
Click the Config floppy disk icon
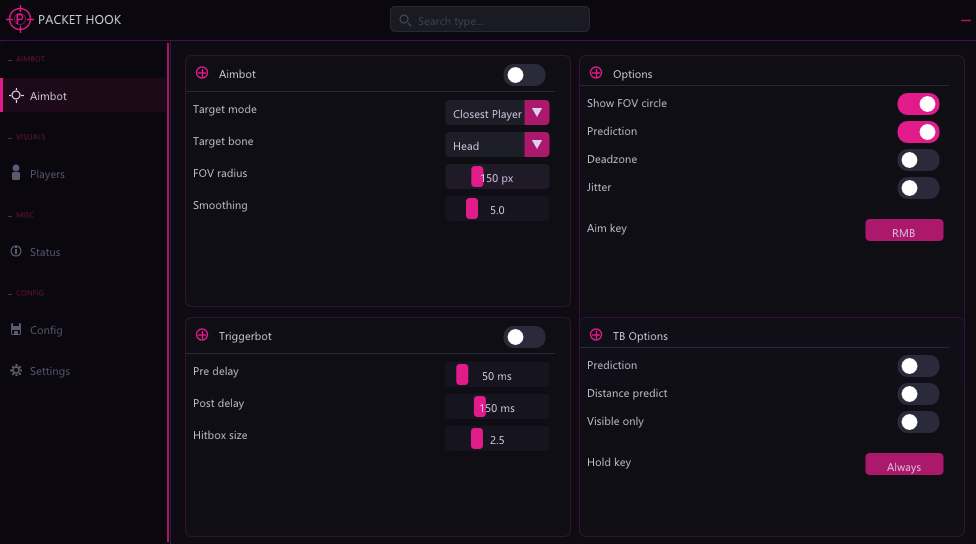pos(16,329)
